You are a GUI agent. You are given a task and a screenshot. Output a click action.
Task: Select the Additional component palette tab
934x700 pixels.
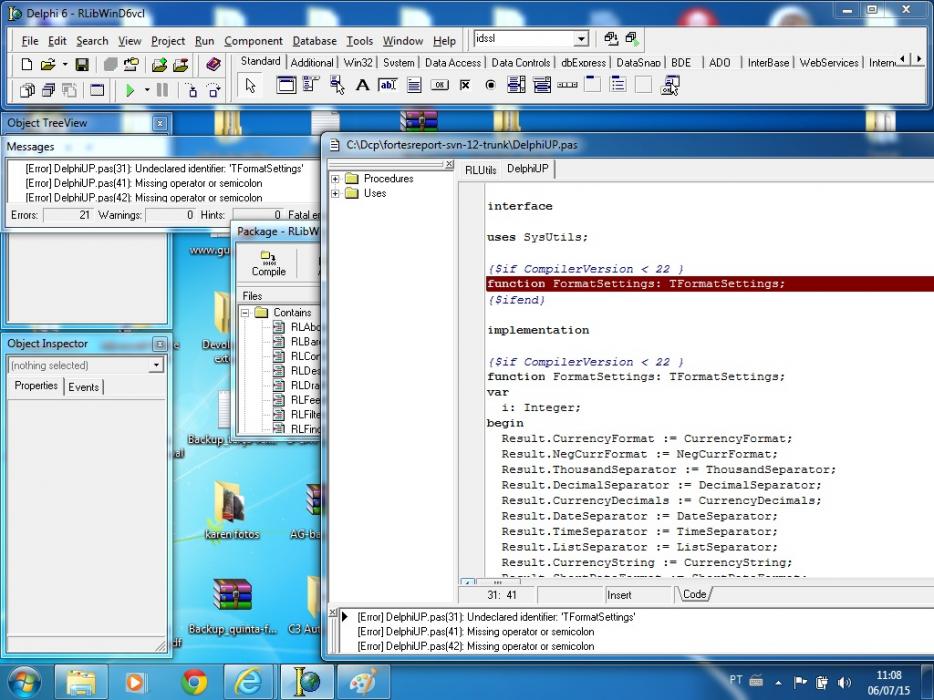click(x=312, y=63)
